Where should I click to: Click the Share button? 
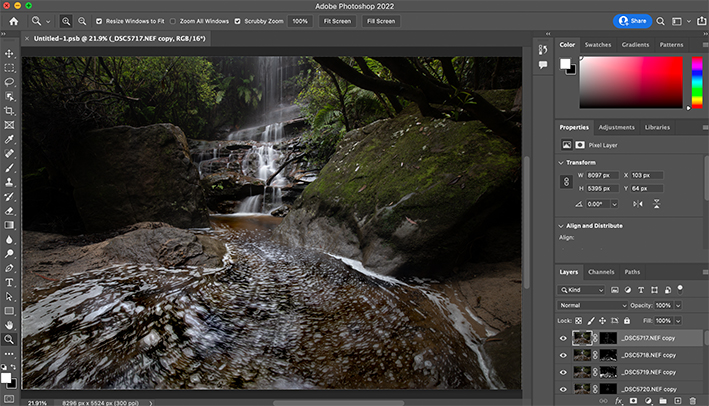(632, 20)
